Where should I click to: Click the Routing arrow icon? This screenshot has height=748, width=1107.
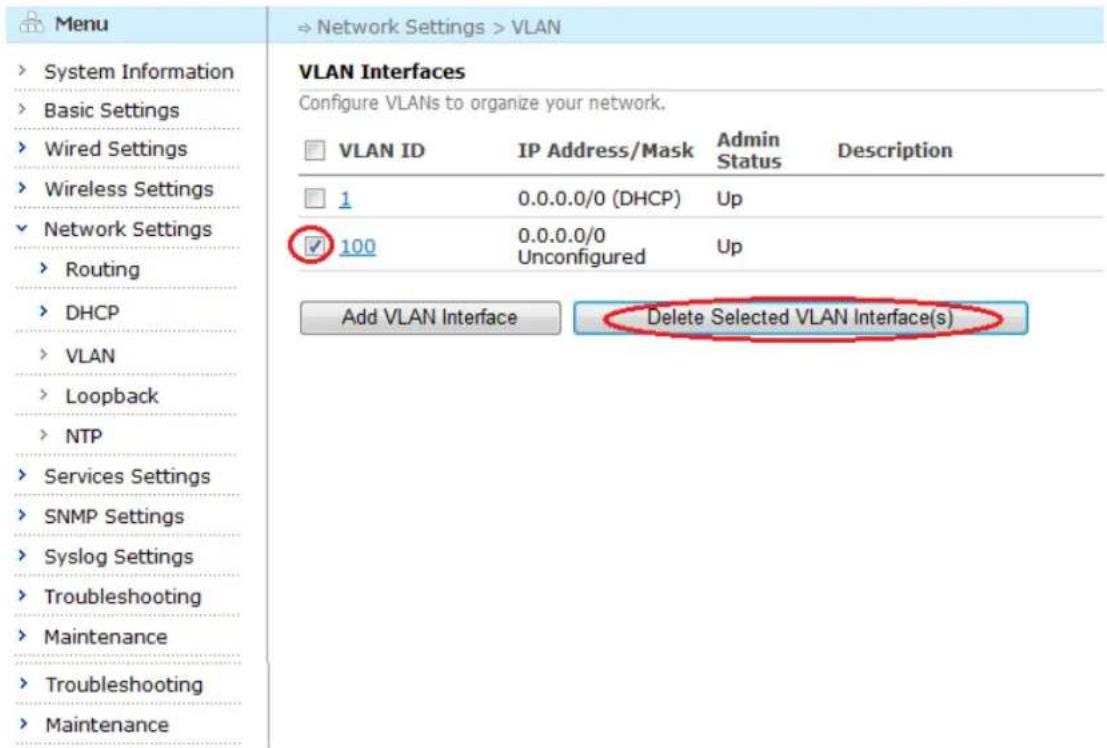point(44,268)
